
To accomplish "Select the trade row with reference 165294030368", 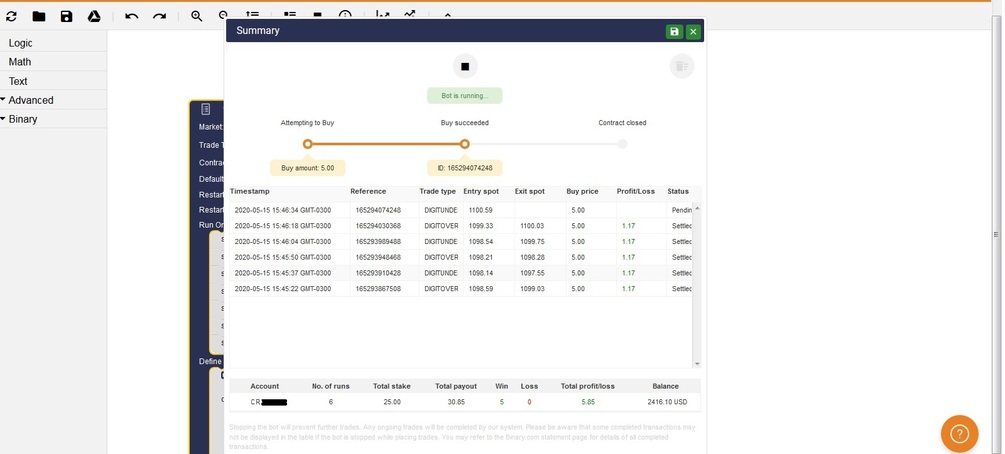I will (x=461, y=226).
